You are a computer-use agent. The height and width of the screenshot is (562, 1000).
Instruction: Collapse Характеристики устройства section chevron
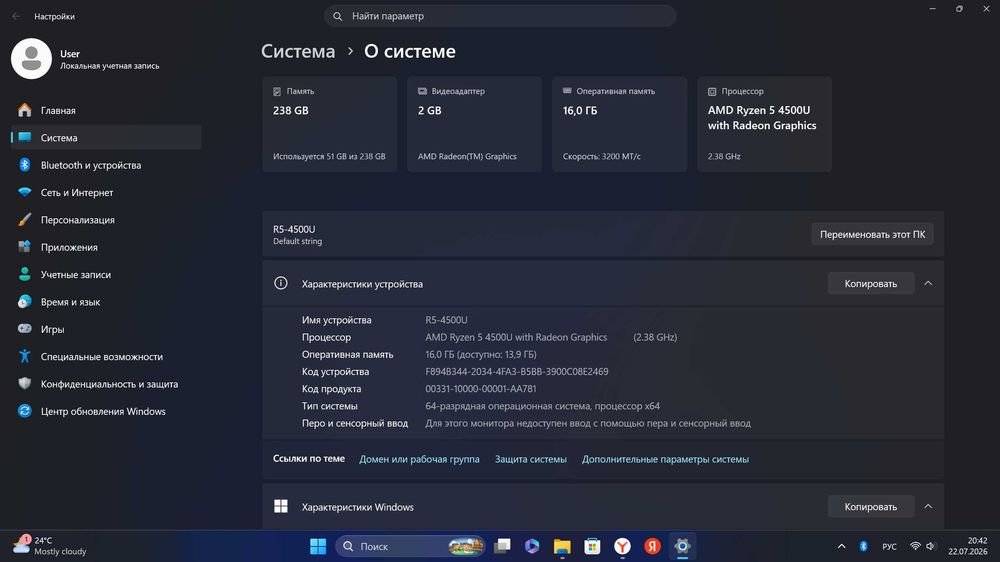929,283
